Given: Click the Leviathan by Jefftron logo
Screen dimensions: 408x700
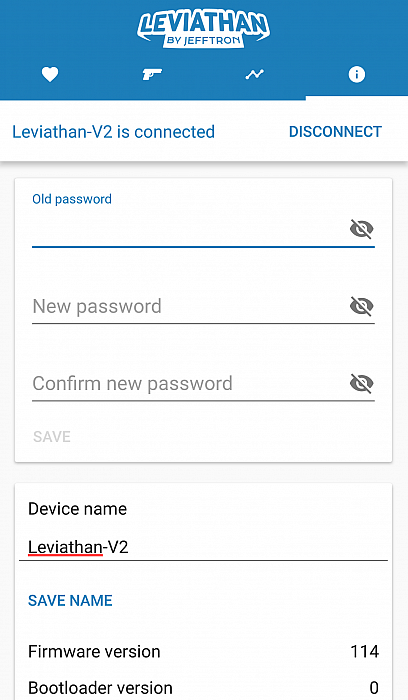Looking at the screenshot, I should coord(204,29).
